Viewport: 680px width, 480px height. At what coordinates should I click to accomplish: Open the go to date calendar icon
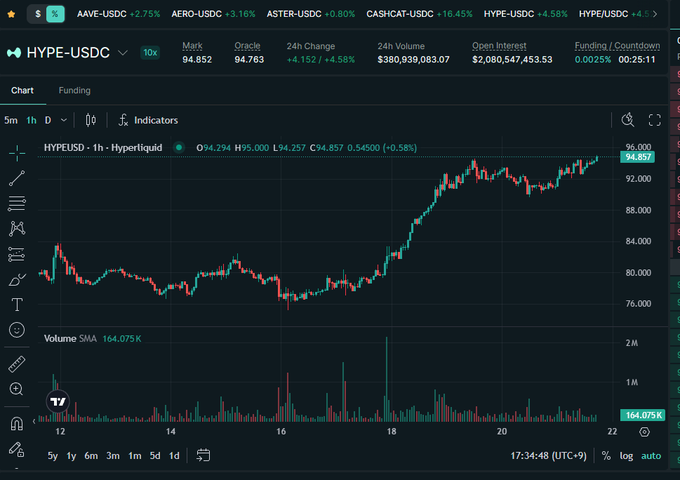pos(203,455)
